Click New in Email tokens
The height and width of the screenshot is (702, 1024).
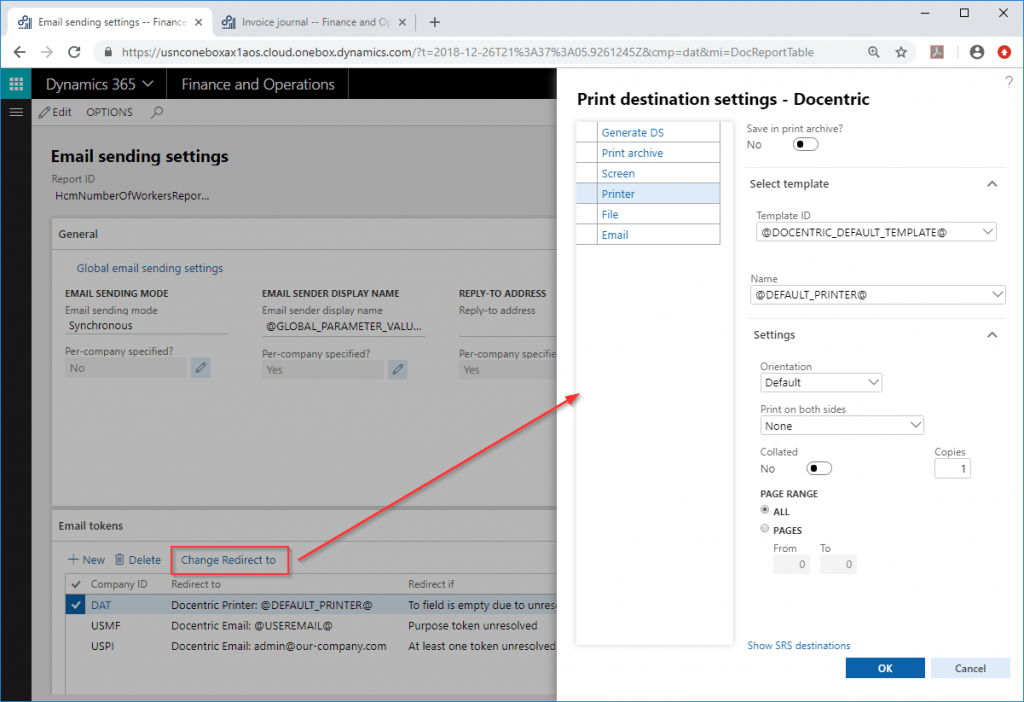tap(86, 560)
